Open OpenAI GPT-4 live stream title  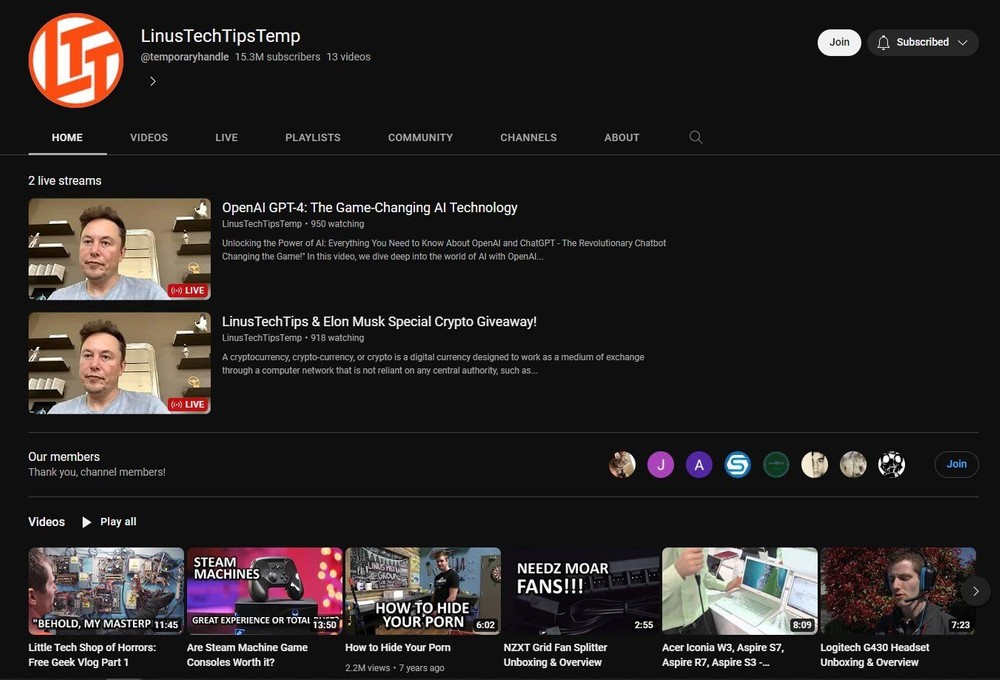point(369,208)
